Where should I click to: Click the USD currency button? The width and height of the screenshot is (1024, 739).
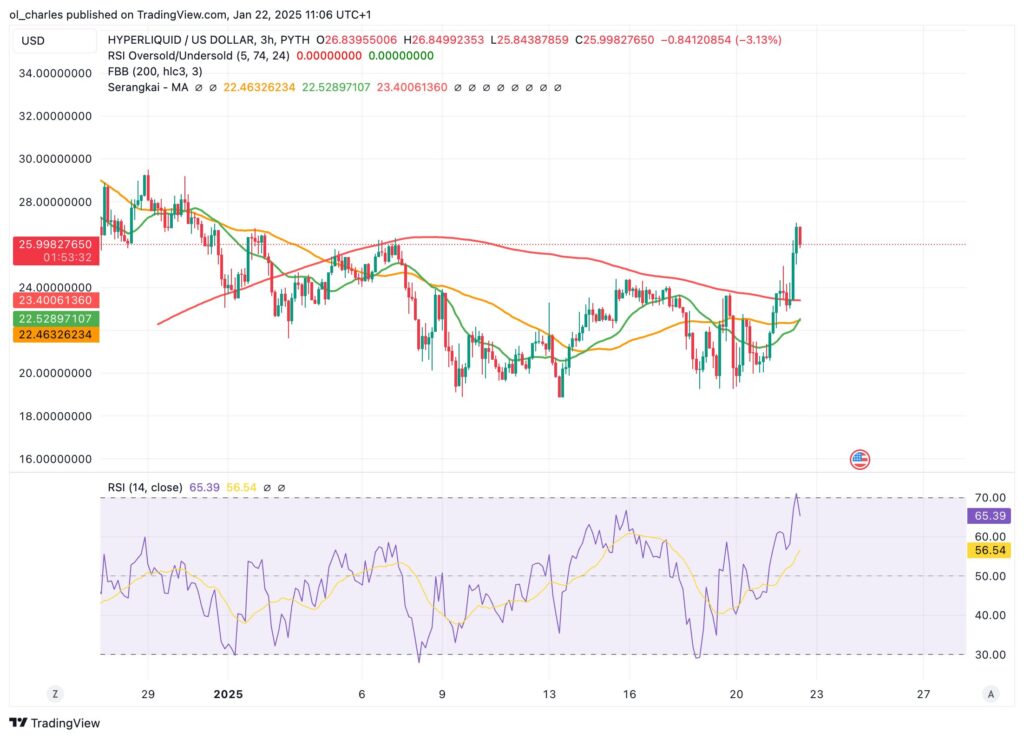point(53,42)
